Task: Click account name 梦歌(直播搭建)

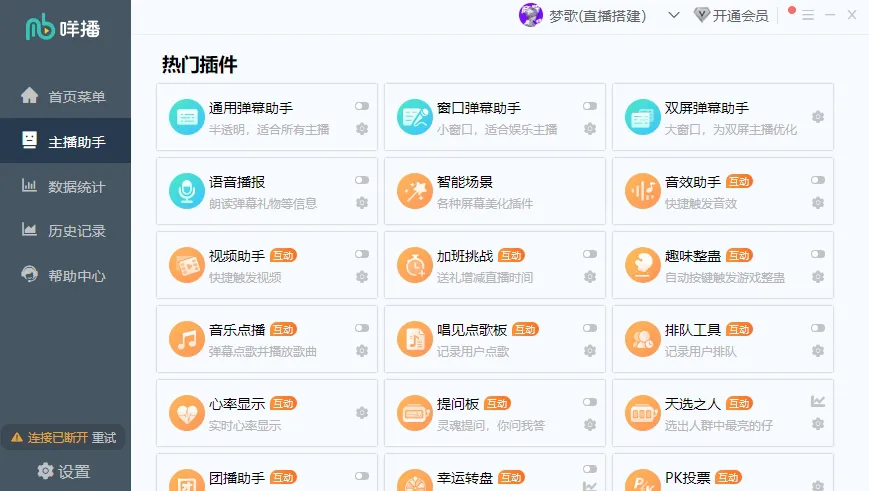Action: (597, 16)
